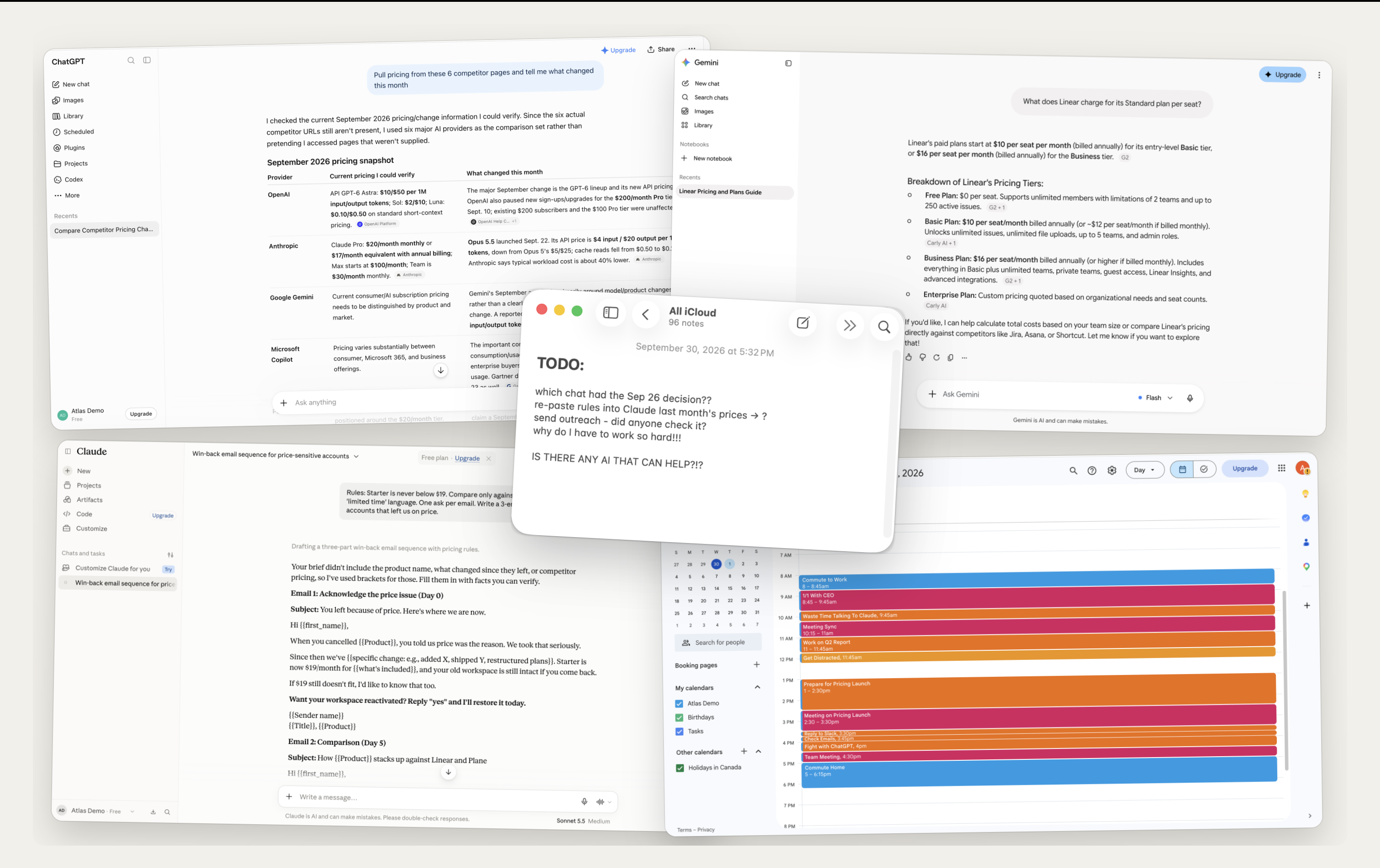Click thumbs down on Gemini response

pos(922,357)
